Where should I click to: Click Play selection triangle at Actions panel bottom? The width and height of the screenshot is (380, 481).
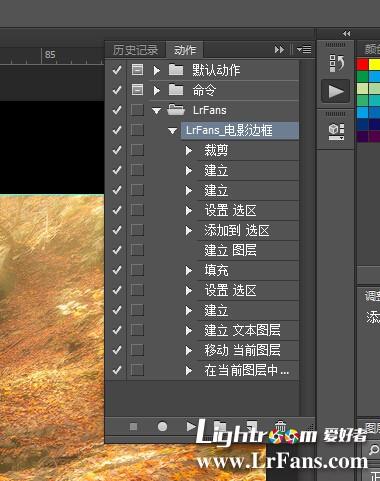pyautogui.click(x=191, y=426)
